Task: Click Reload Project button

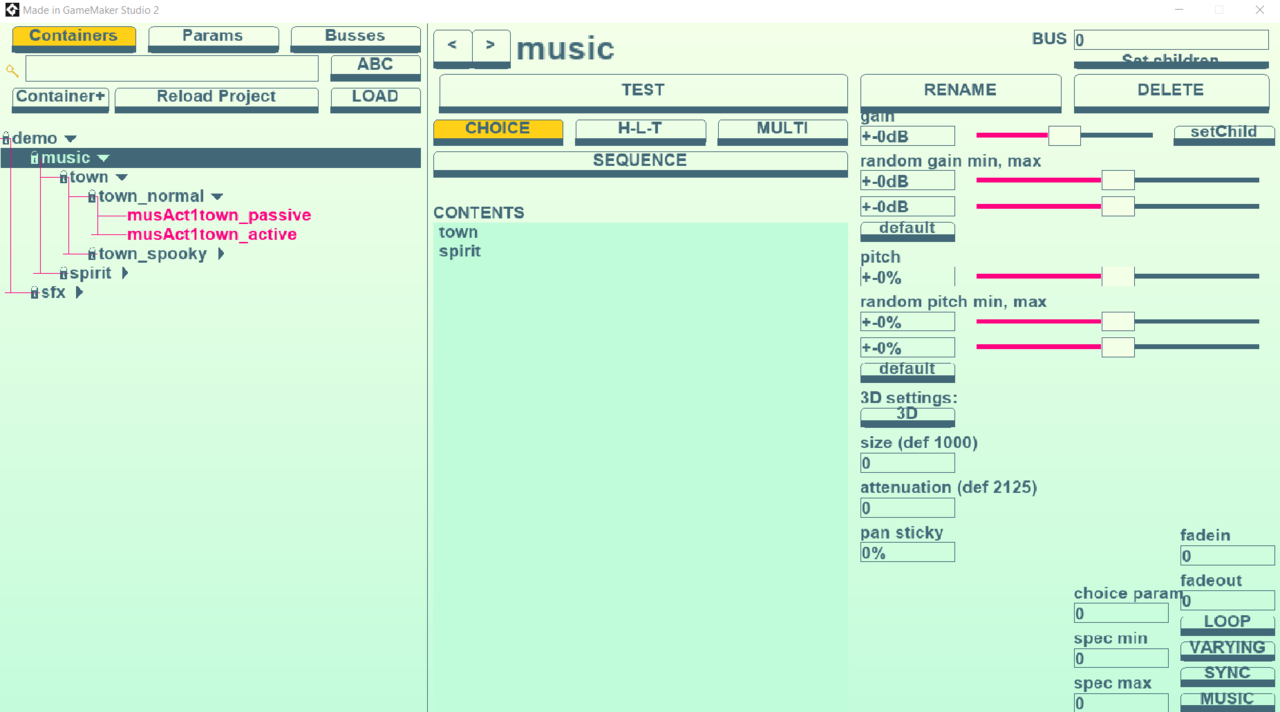Action: point(216,99)
